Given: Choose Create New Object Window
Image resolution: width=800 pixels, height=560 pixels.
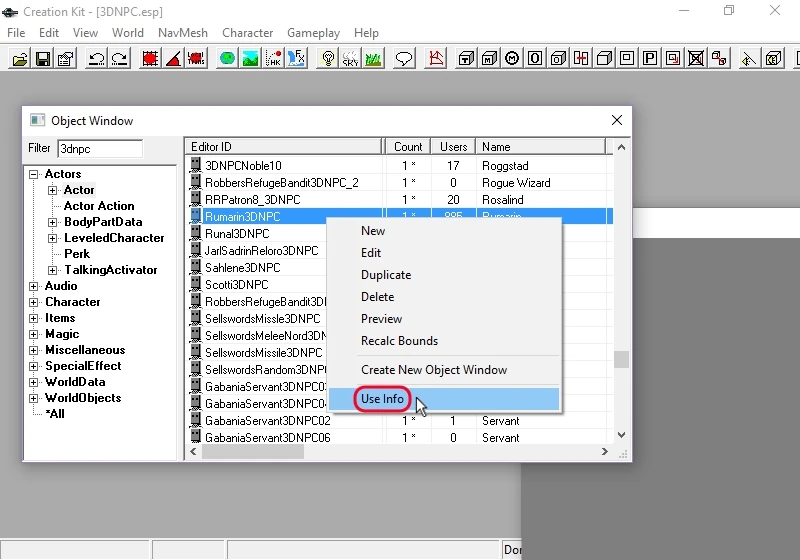Looking at the screenshot, I should (x=444, y=370).
